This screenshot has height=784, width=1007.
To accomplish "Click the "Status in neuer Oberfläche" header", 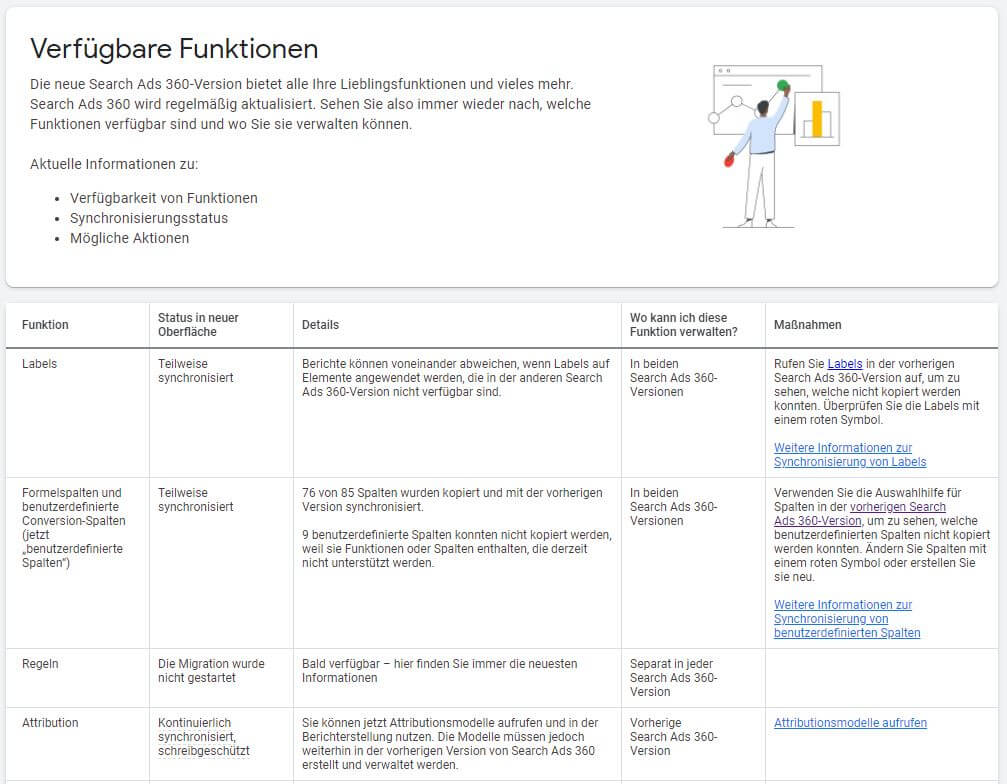I will pos(198,325).
